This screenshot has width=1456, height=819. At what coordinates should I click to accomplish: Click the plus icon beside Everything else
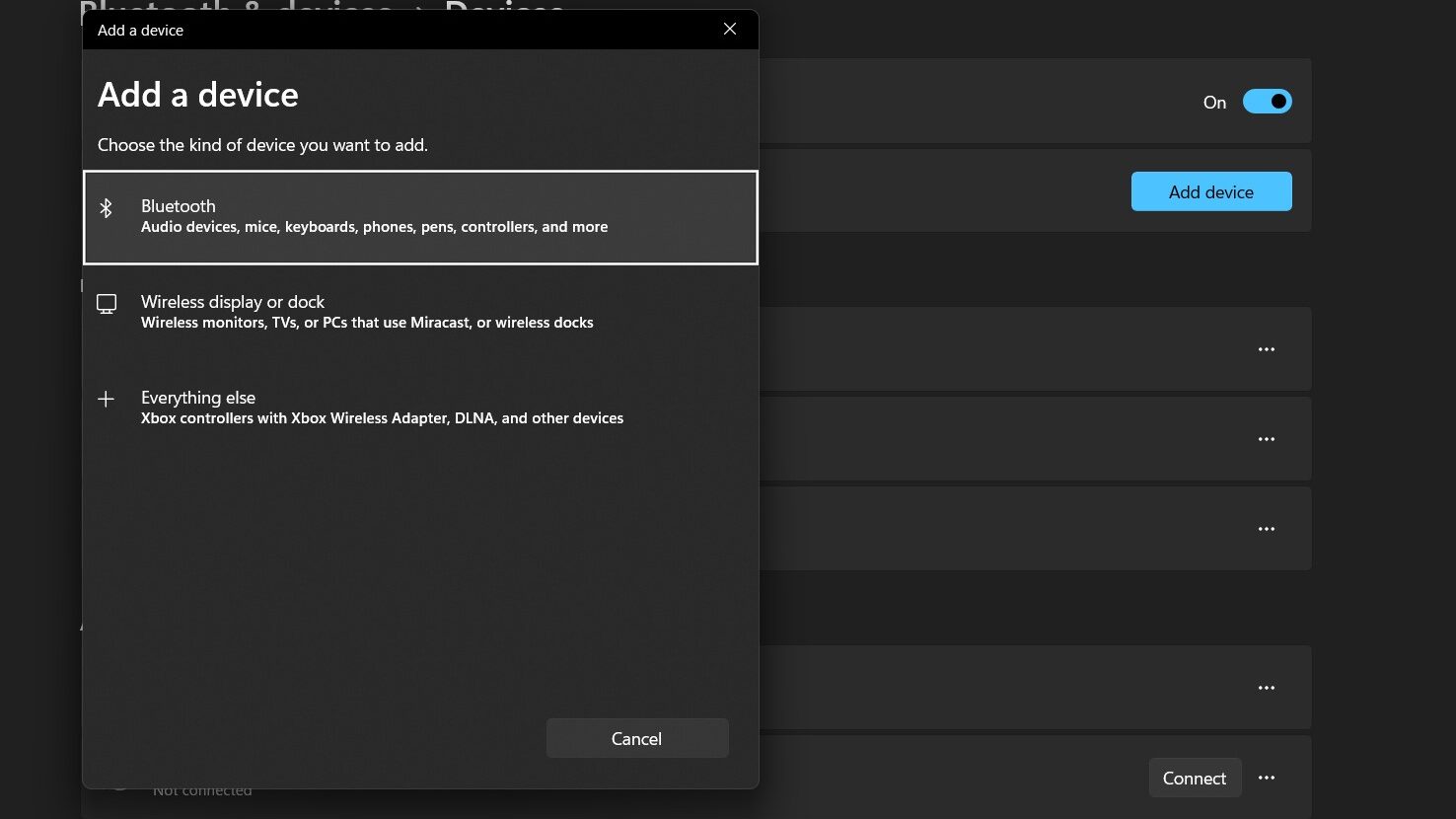coord(106,399)
